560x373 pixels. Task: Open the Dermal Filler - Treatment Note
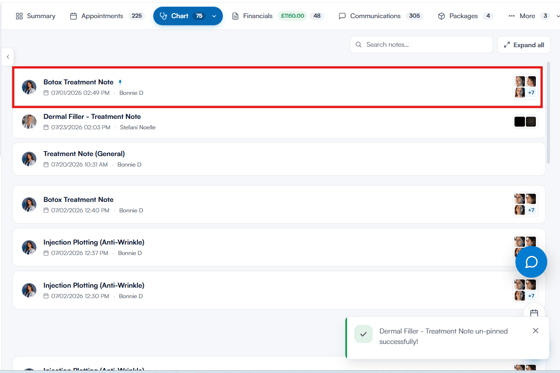pyautogui.click(x=279, y=122)
